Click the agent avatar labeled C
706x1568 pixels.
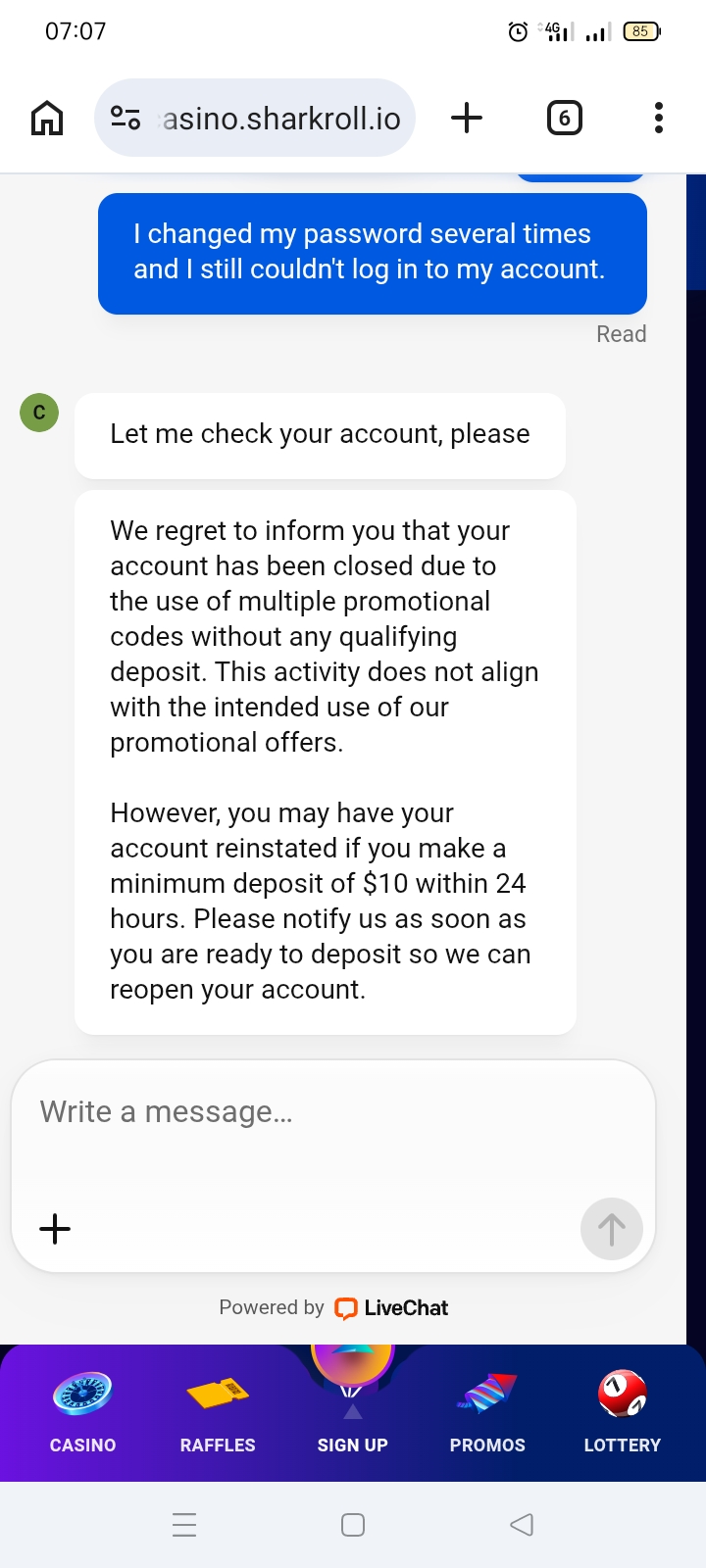click(39, 413)
